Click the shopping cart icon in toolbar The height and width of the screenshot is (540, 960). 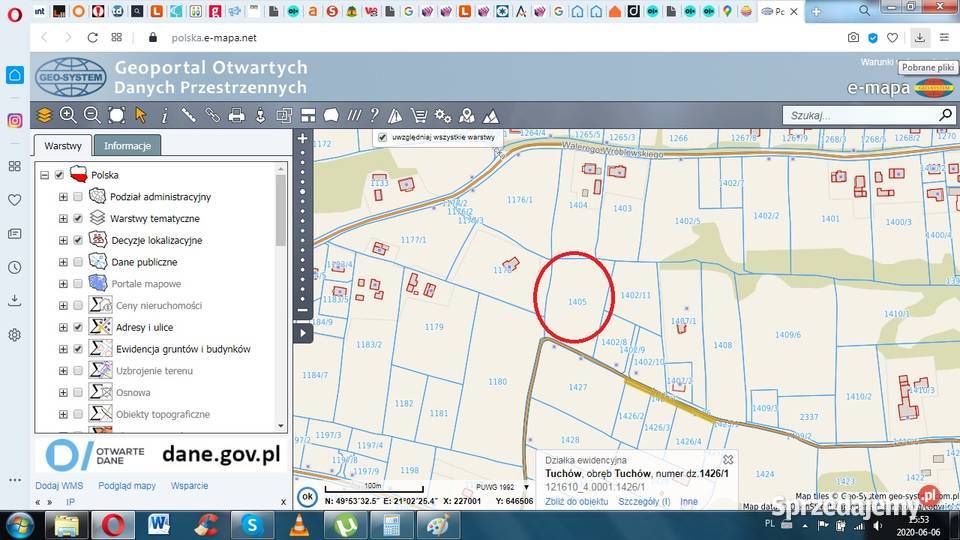(419, 115)
